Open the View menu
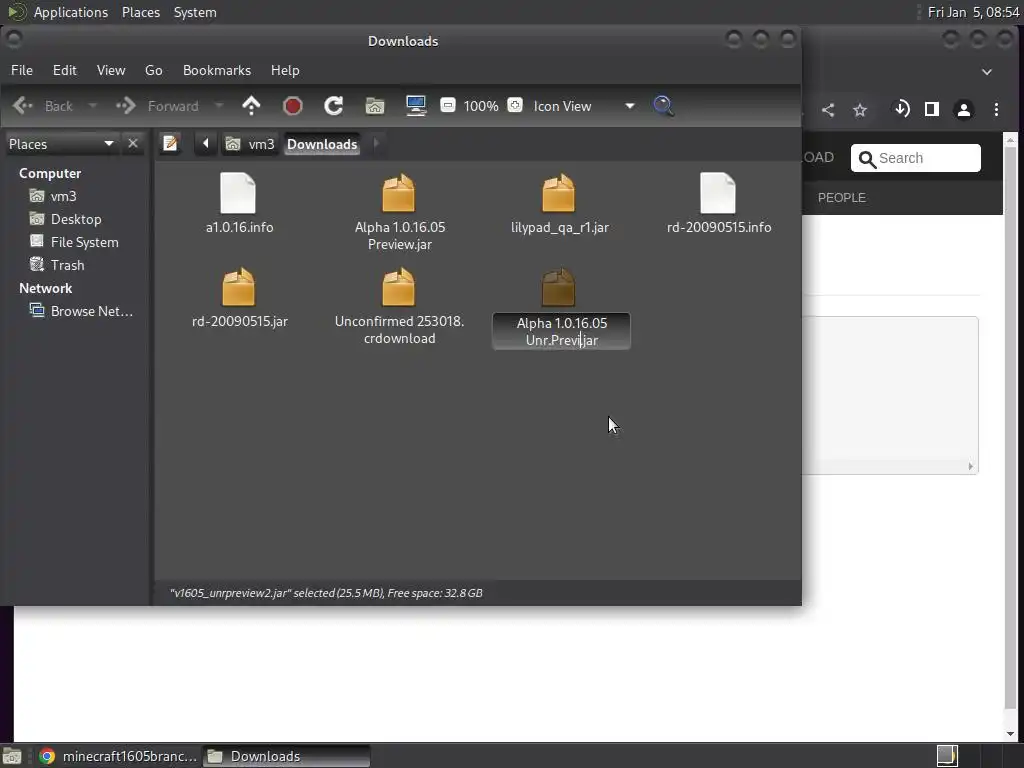1024x768 pixels. click(x=111, y=71)
